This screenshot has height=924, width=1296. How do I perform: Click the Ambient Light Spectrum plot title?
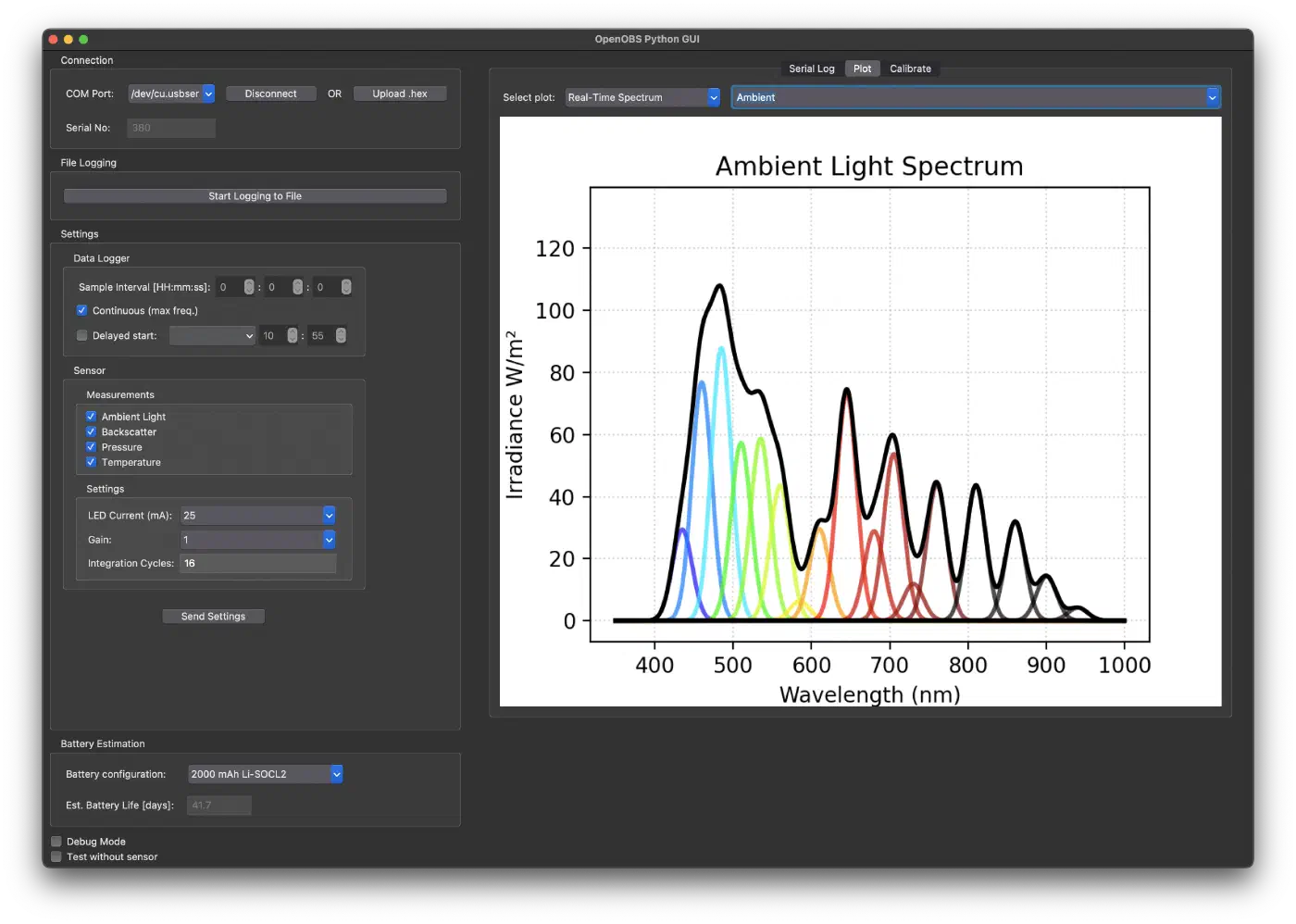(869, 166)
